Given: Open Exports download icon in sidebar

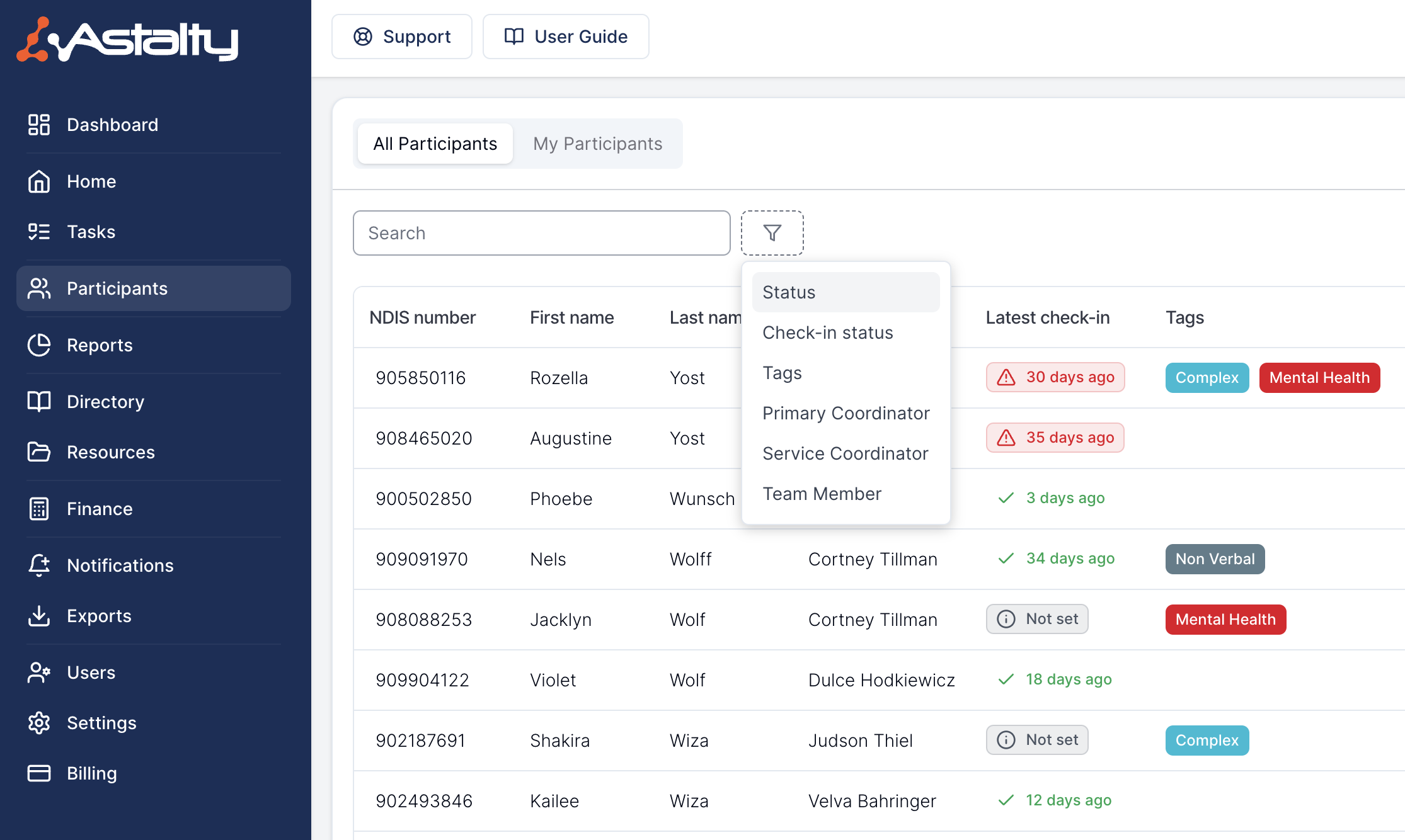Looking at the screenshot, I should pos(39,616).
